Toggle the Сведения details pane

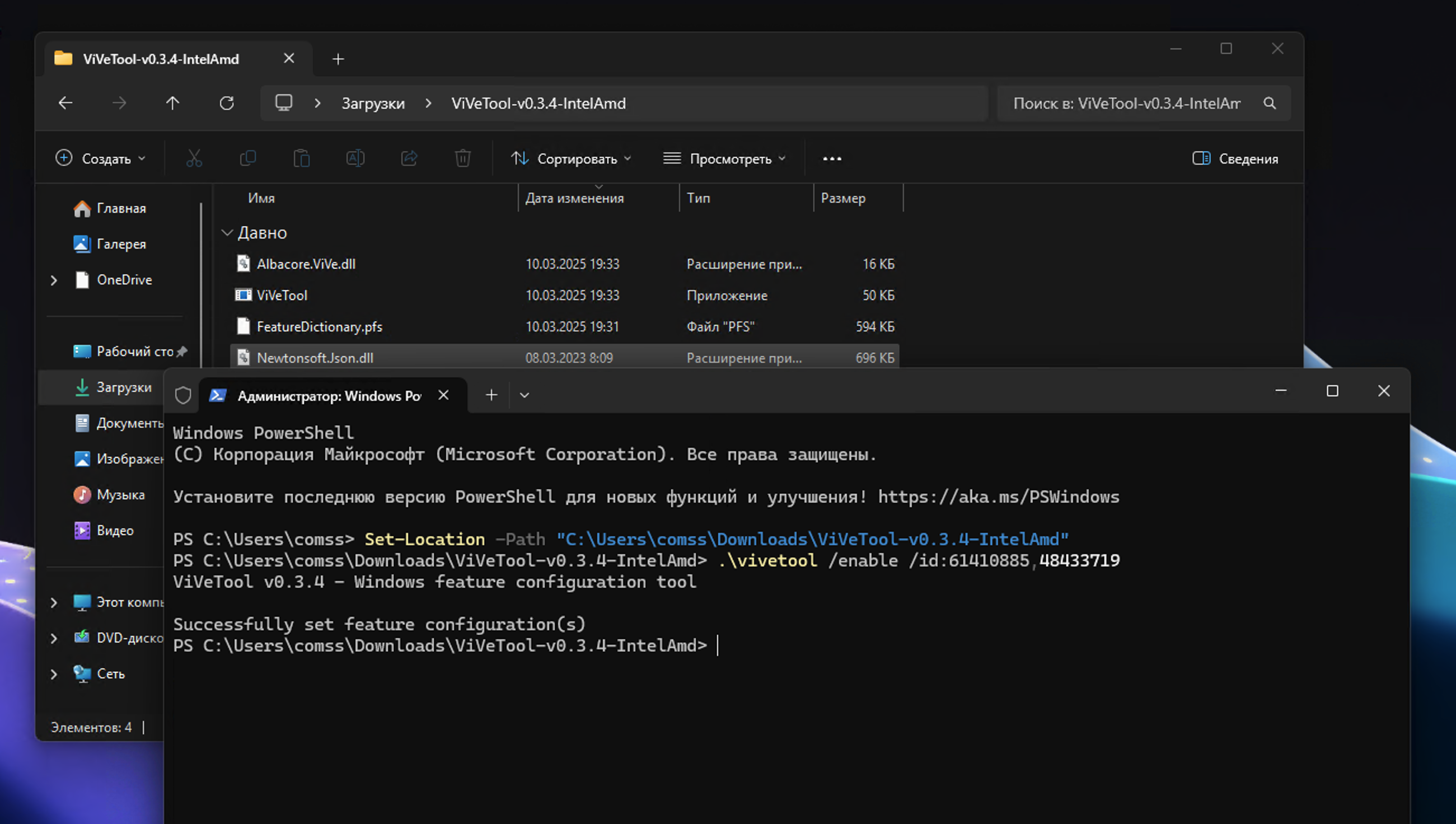click(x=1235, y=159)
